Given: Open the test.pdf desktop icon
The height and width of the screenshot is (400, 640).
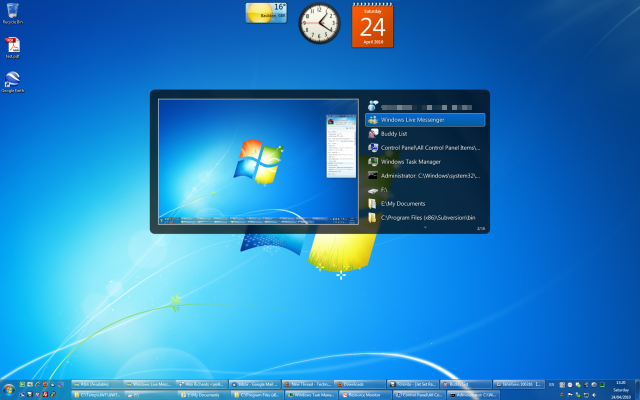Looking at the screenshot, I should [x=12, y=48].
